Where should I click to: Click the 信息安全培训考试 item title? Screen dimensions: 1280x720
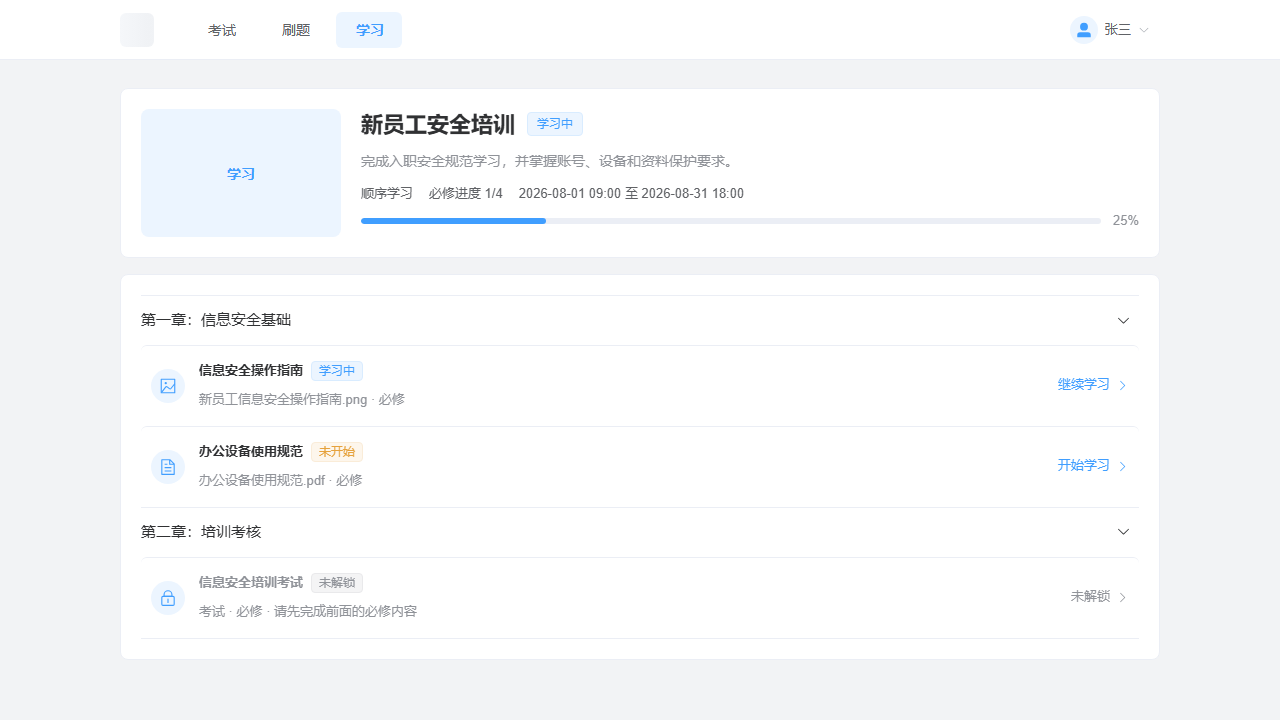pos(251,583)
